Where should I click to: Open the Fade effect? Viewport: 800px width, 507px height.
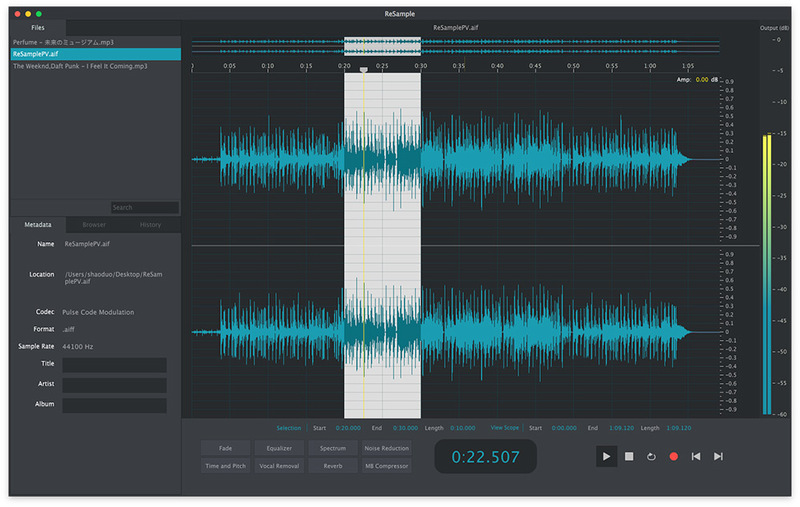(226, 449)
